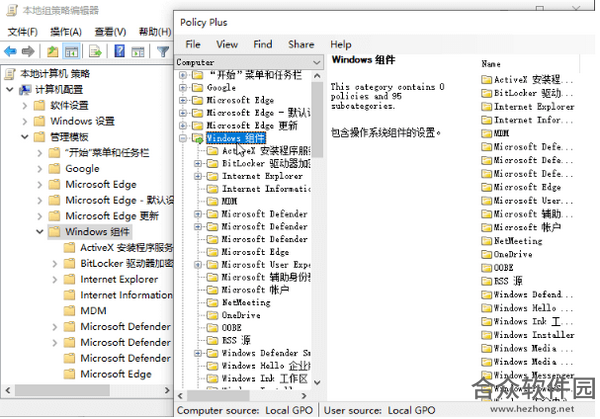Open the Find menu in Policy Plus
The width and height of the screenshot is (600, 419).
click(262, 44)
